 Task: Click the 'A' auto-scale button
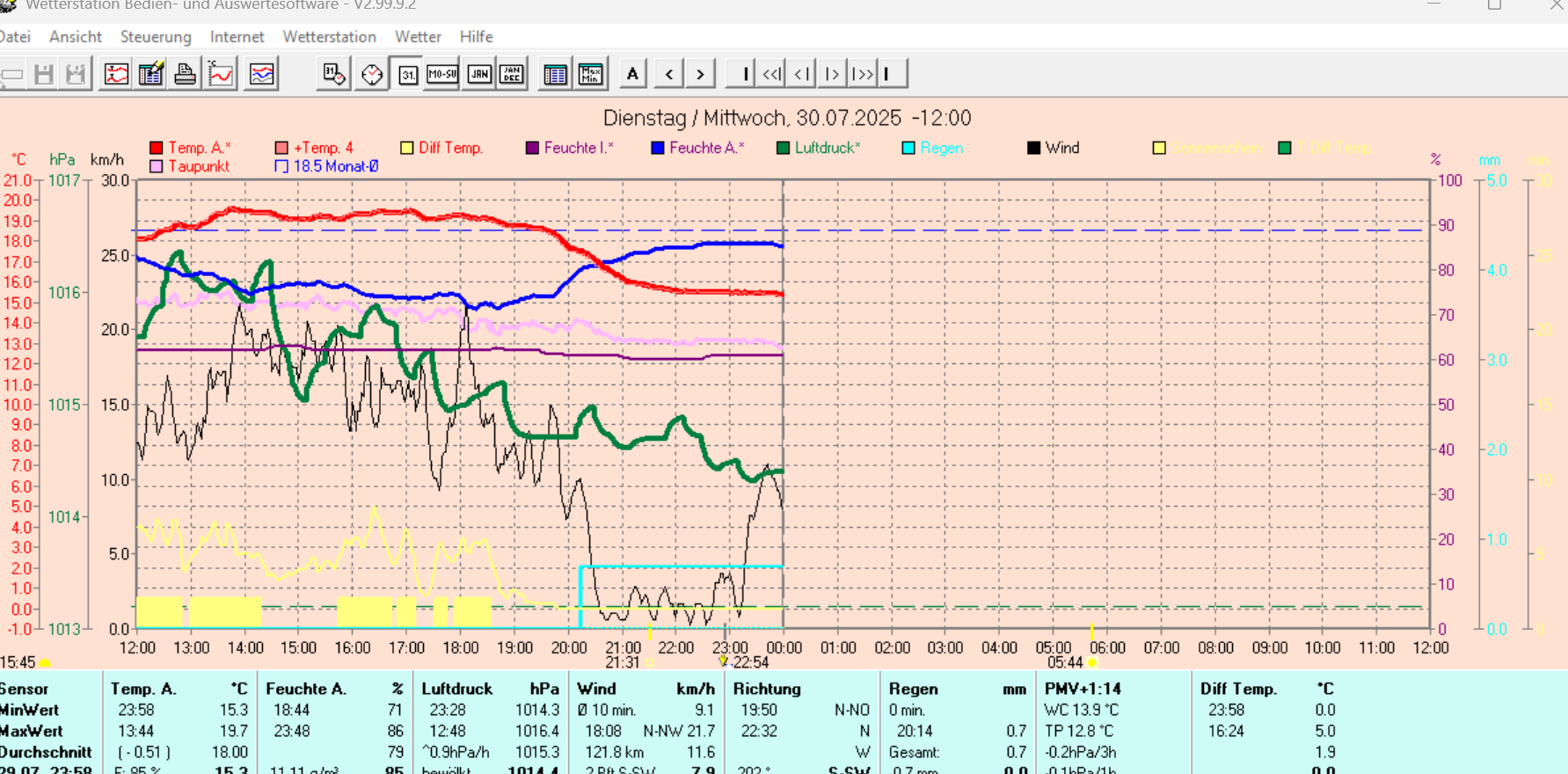coord(632,74)
